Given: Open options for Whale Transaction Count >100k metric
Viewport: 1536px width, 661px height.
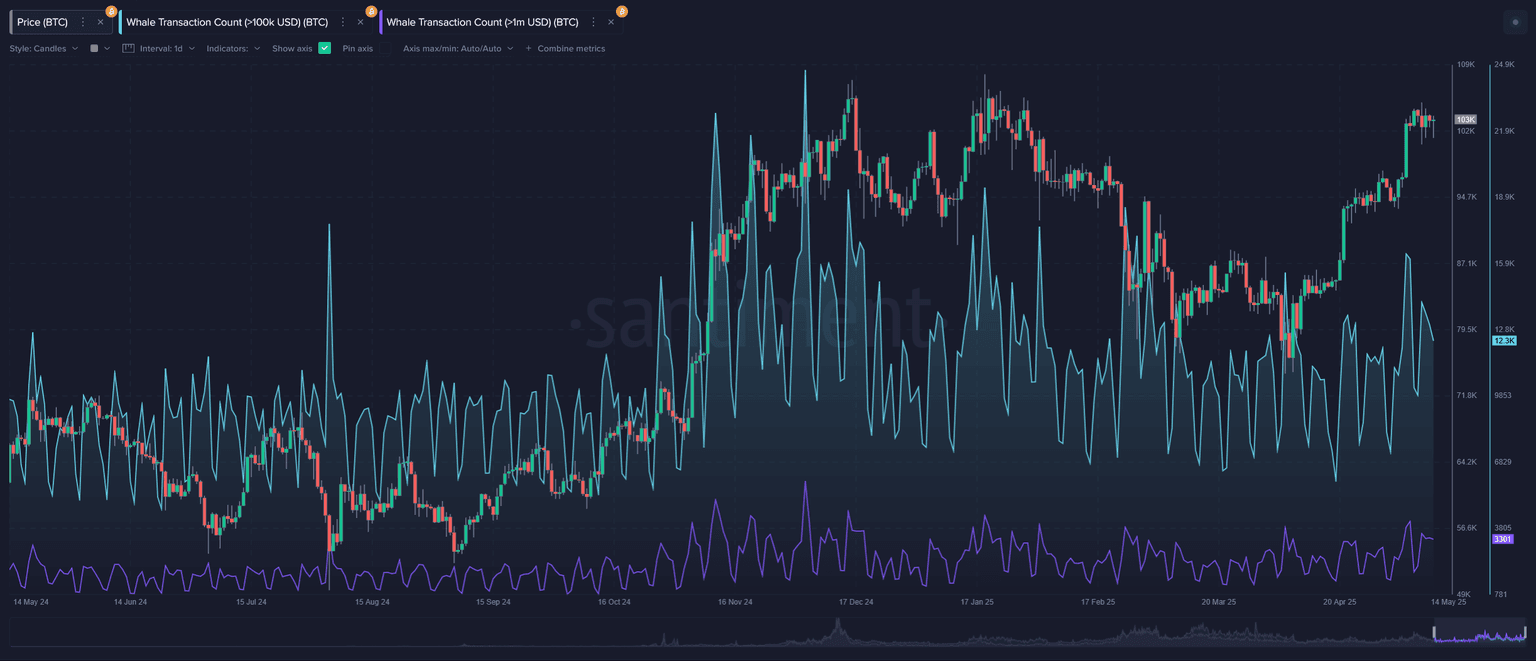Looking at the screenshot, I should [343, 22].
